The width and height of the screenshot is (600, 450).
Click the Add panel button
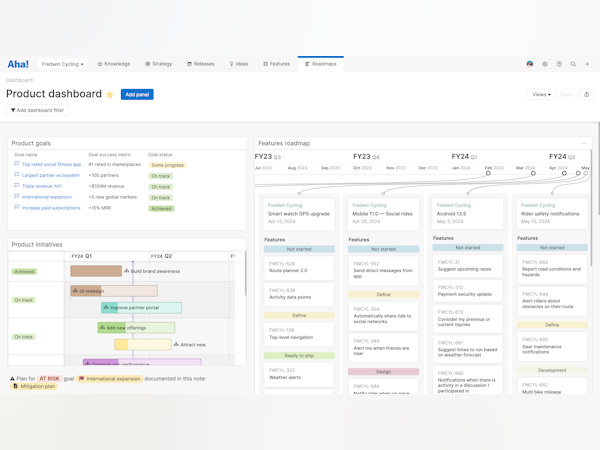click(x=137, y=95)
